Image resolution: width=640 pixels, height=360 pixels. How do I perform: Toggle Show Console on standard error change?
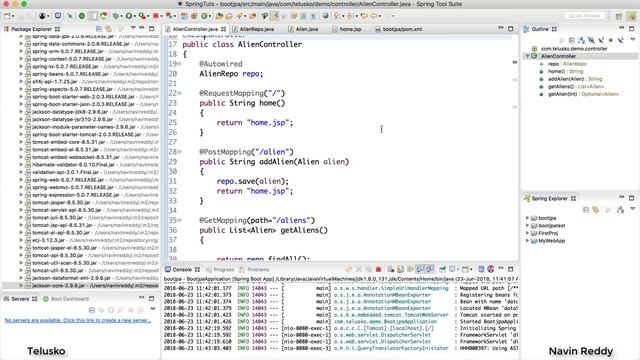tap(430, 269)
